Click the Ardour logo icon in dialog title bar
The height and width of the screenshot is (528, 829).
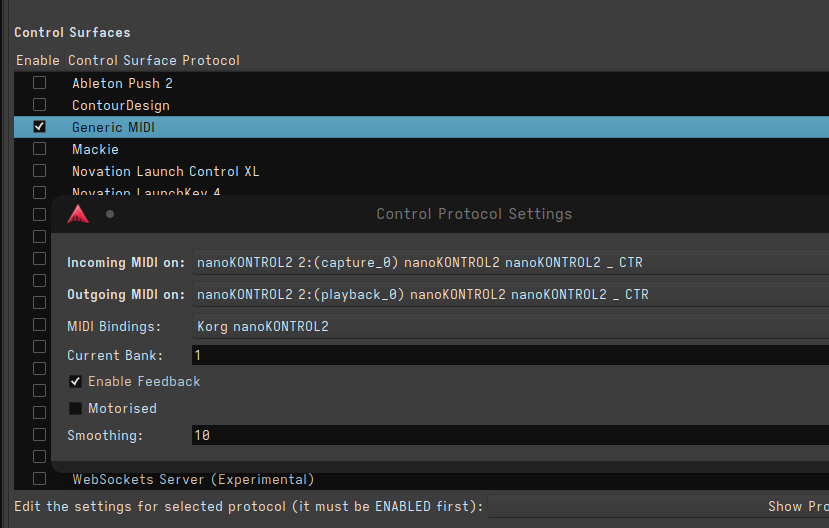pos(78,214)
